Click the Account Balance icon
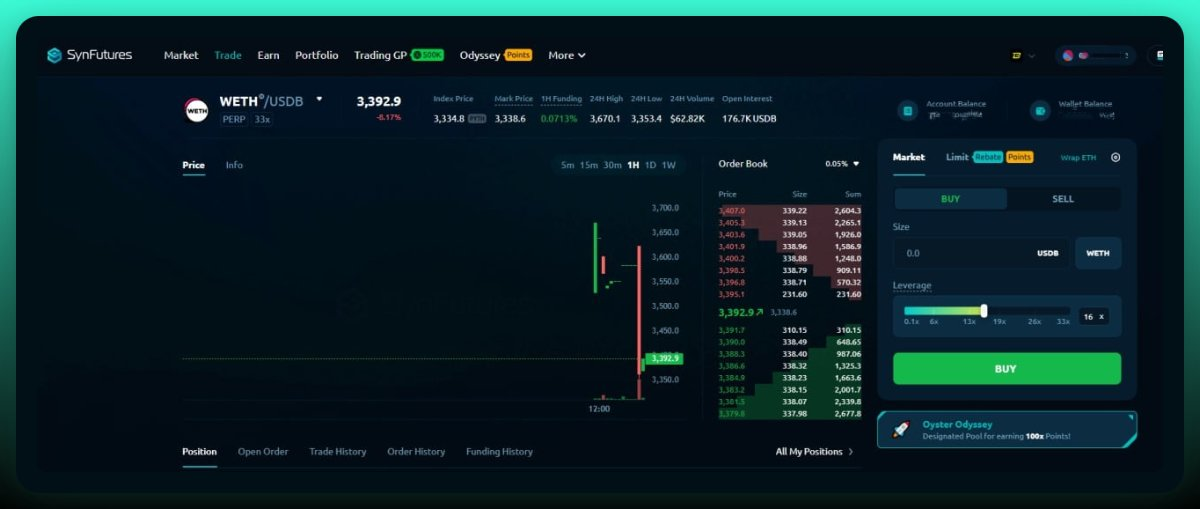This screenshot has height=509, width=1200. click(x=907, y=110)
